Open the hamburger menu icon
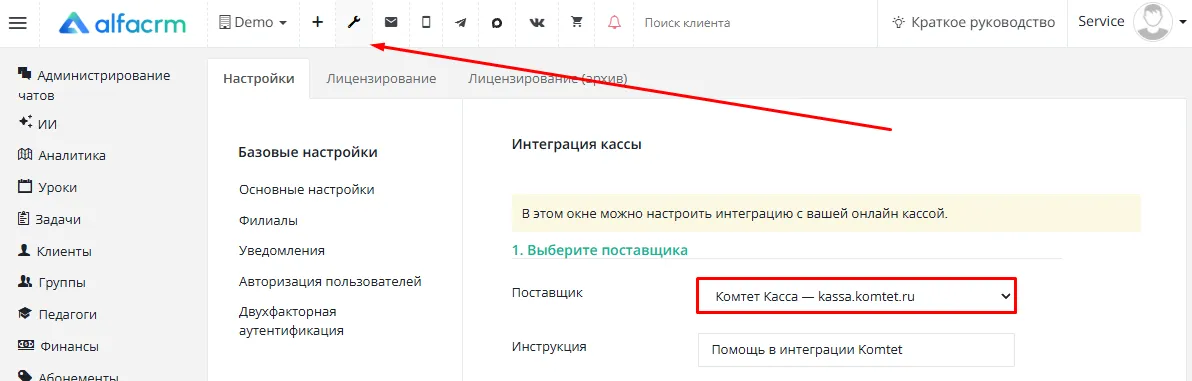The image size is (1192, 381). 17,23
